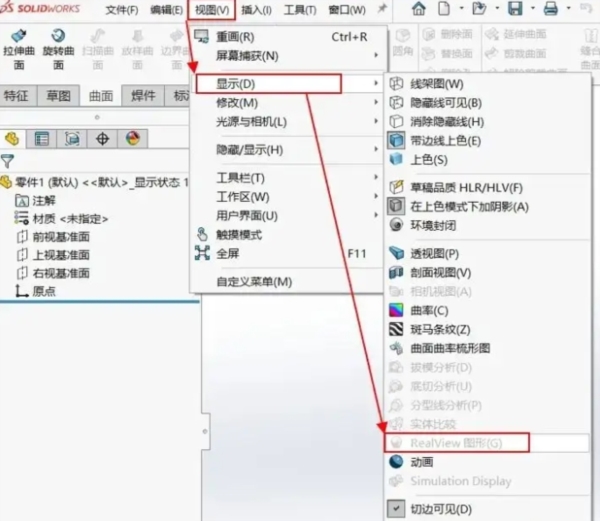
Task: Select 零件1 (默认) in feature tree
Action: pos(94,182)
